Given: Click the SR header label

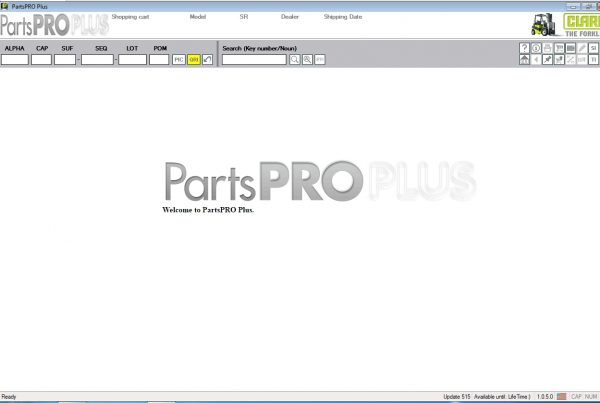Looking at the screenshot, I should tap(244, 17).
